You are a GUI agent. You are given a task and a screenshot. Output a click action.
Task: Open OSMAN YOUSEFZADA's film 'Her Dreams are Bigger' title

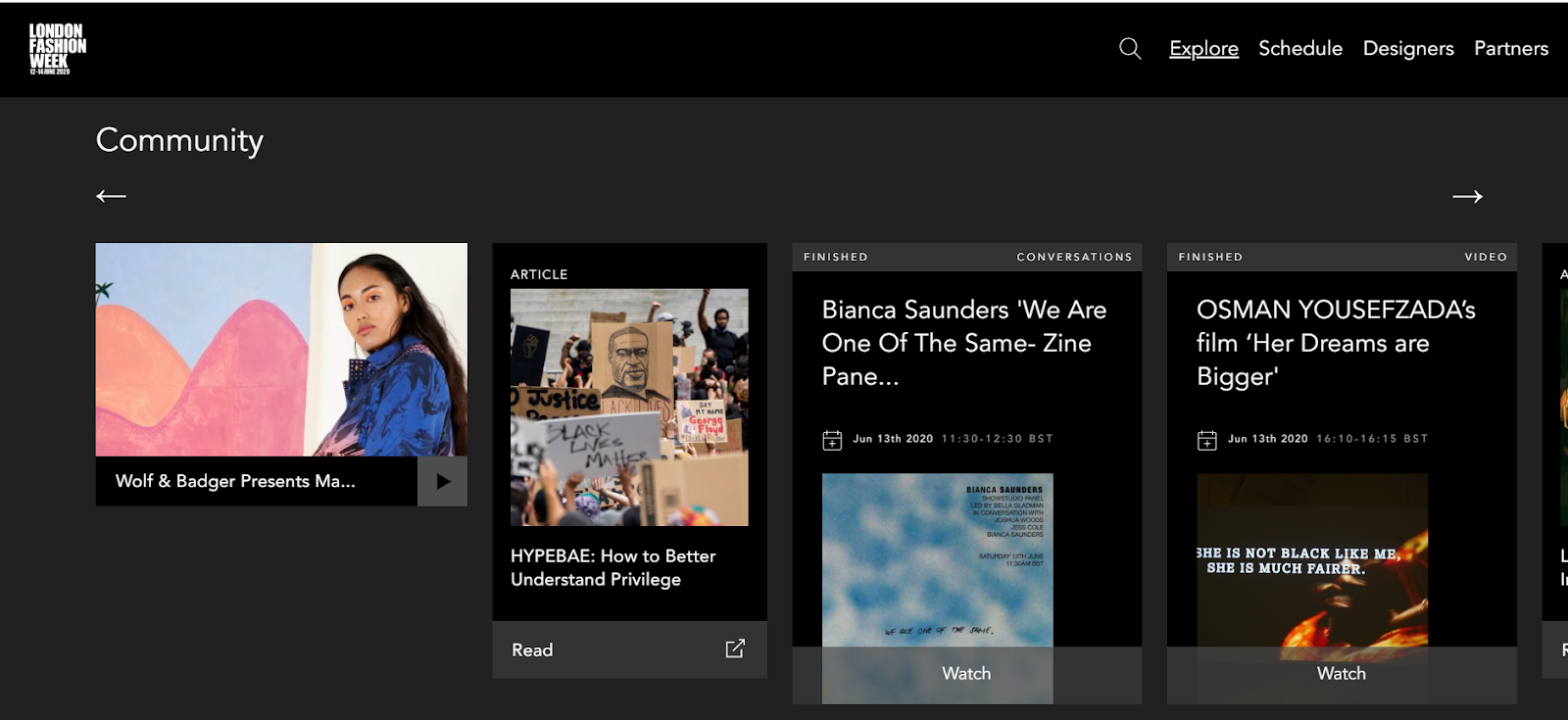1336,343
